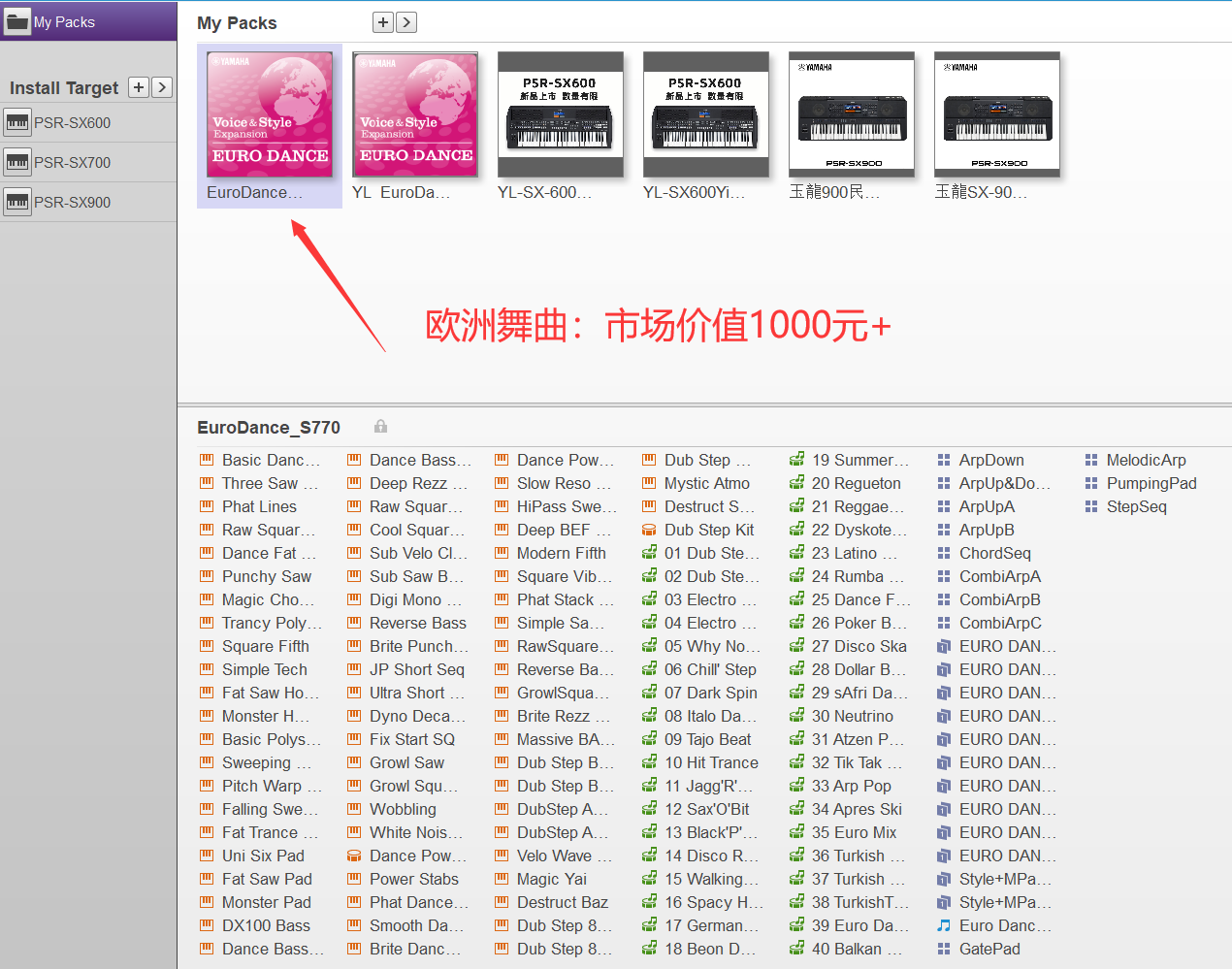Click the drum kit icon for Dub Step Kit
Screen dimensions: 1232x969
coord(649,530)
